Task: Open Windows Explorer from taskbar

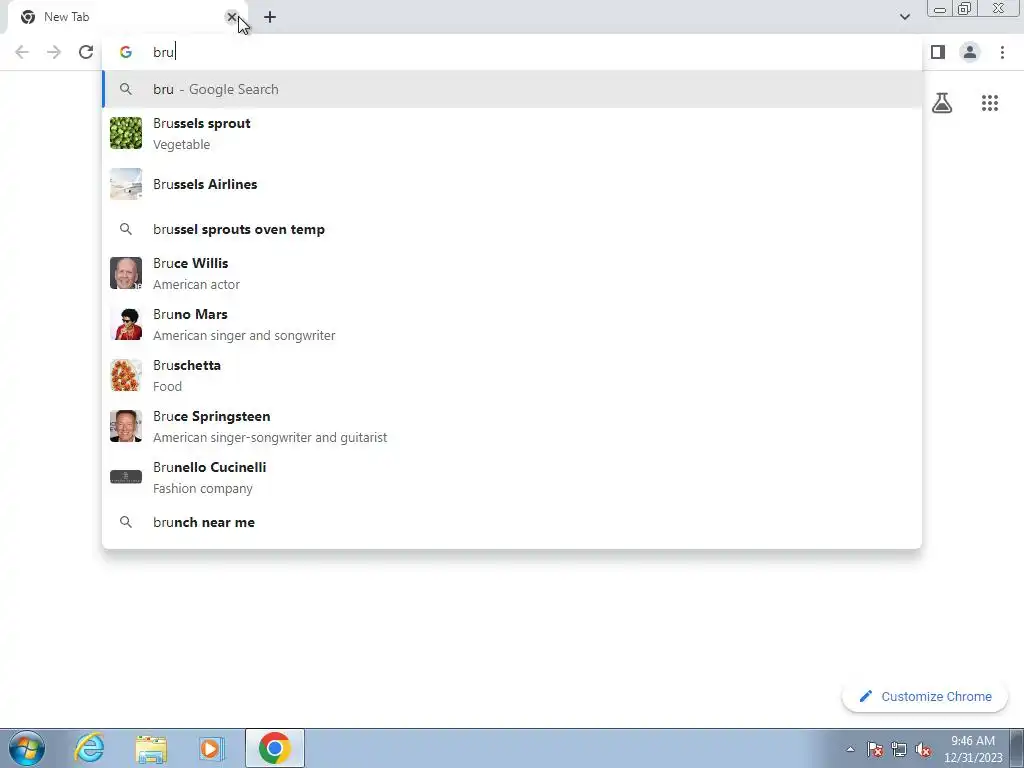Action: 151,748
